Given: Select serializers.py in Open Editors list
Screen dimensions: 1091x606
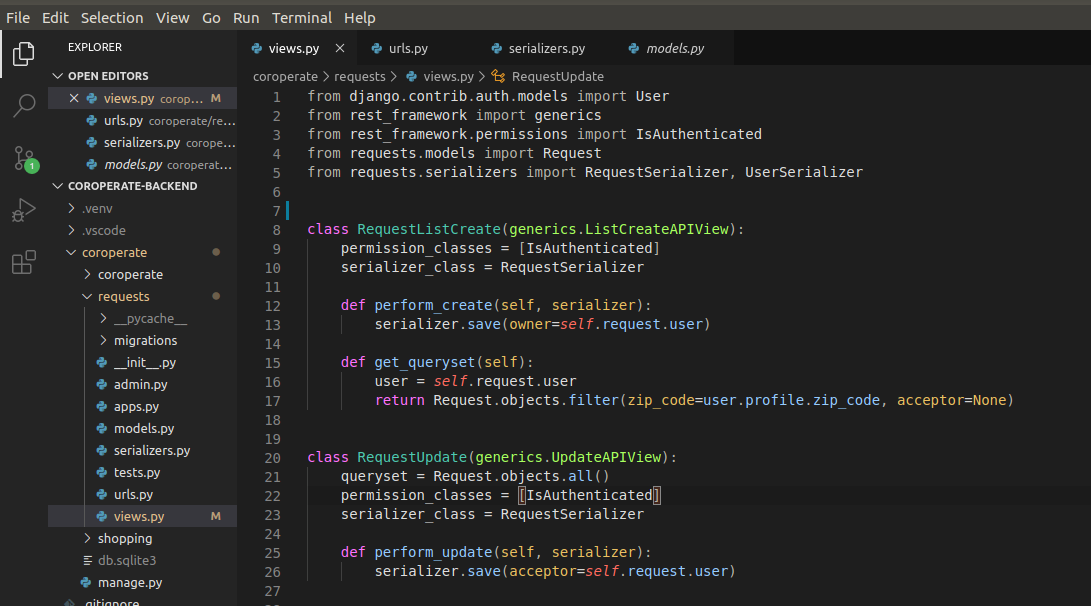Looking at the screenshot, I should tap(143, 143).
